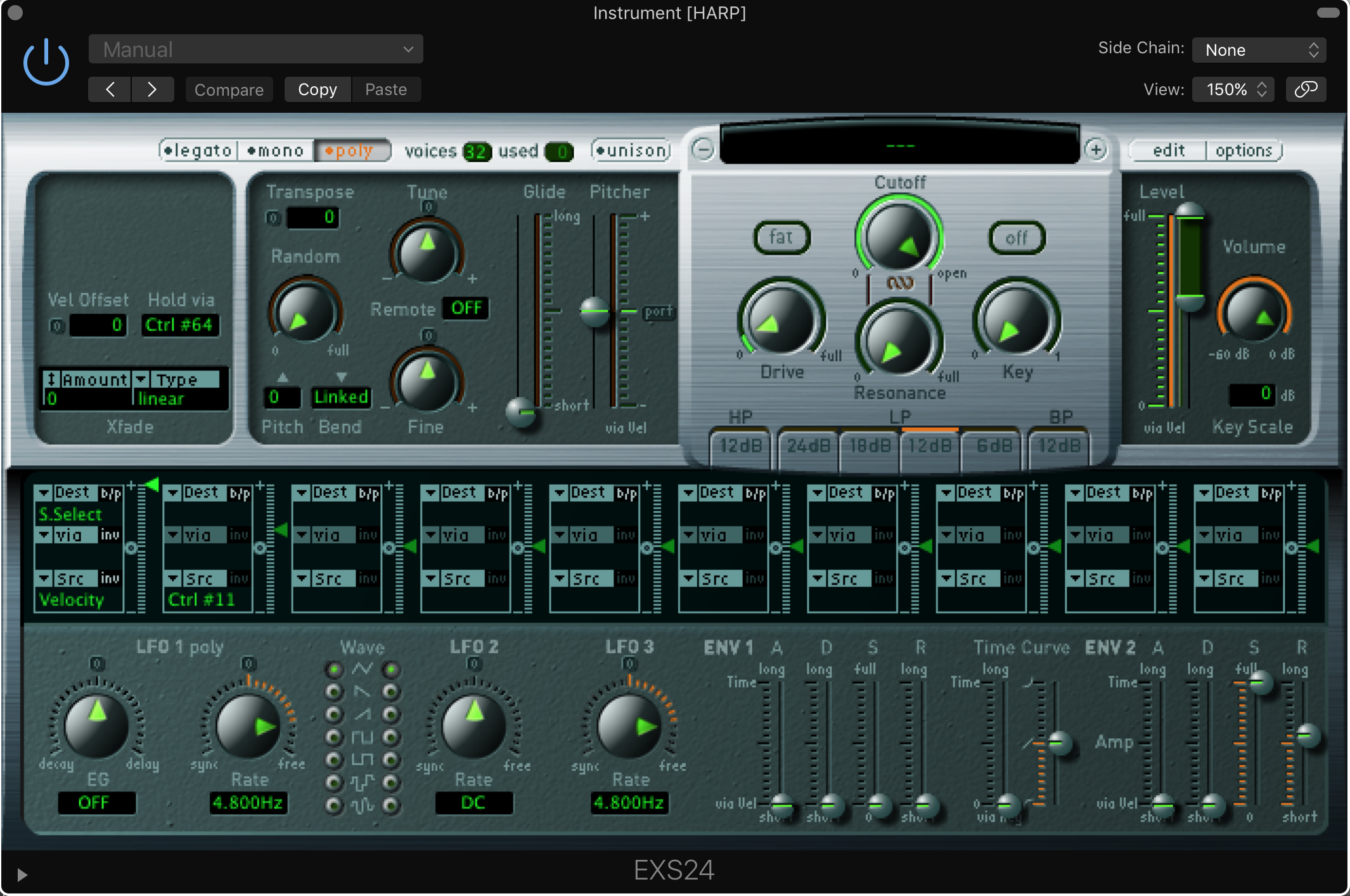Click the Glide slider handle
The height and width of the screenshot is (896, 1350).
click(x=522, y=412)
